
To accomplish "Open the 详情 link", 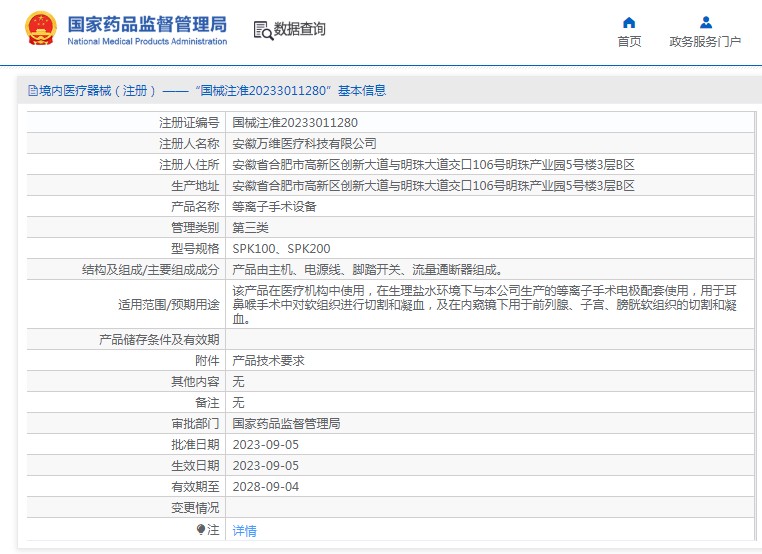I will click(x=244, y=530).
